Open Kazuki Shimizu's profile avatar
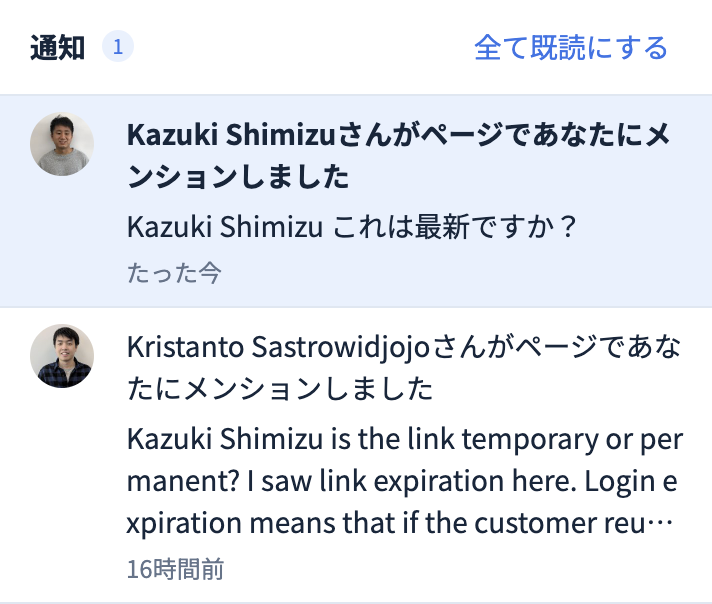Image resolution: width=712 pixels, height=604 pixels. click(62, 144)
